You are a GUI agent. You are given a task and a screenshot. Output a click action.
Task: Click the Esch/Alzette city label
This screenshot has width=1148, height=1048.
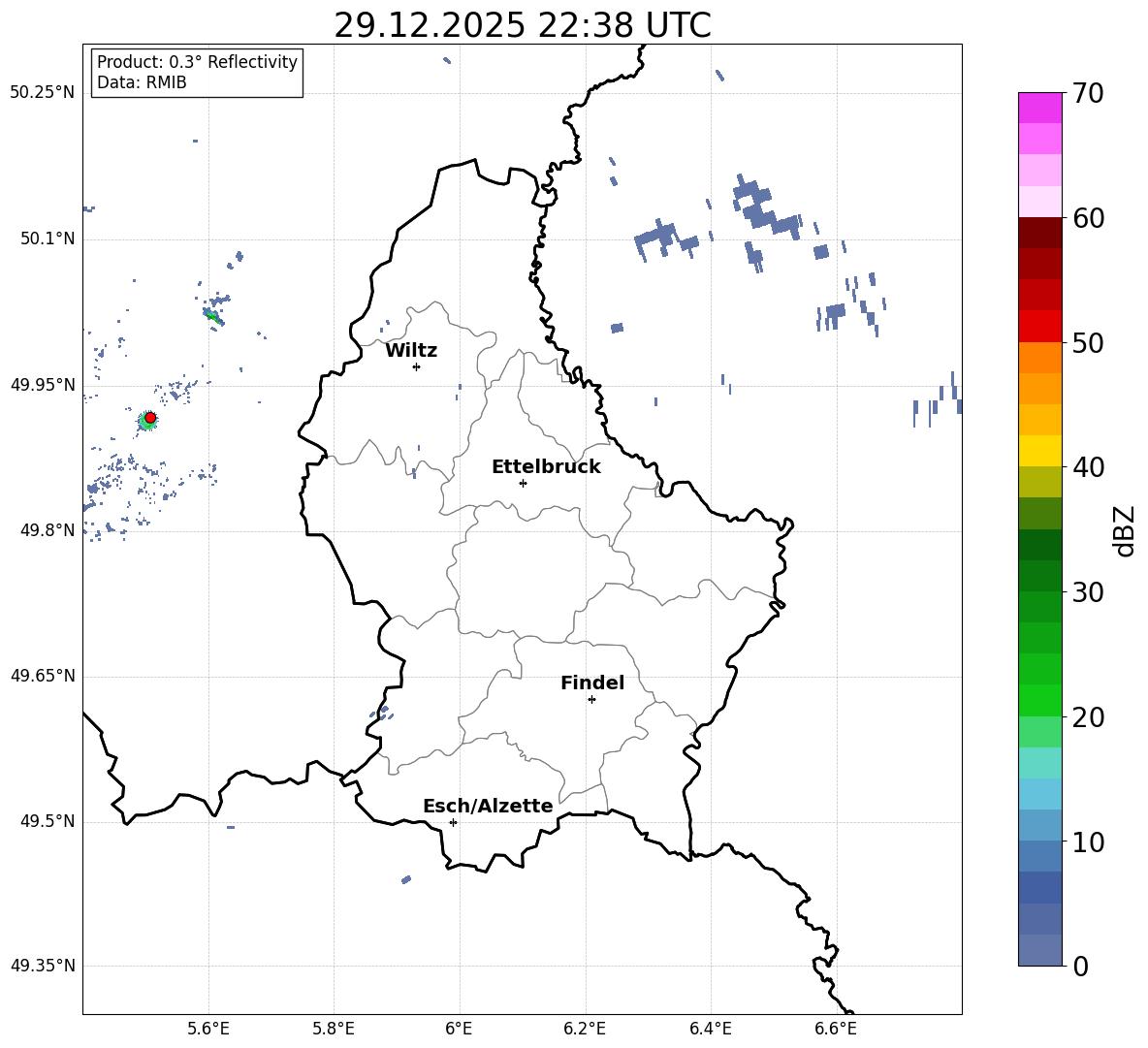click(x=488, y=807)
